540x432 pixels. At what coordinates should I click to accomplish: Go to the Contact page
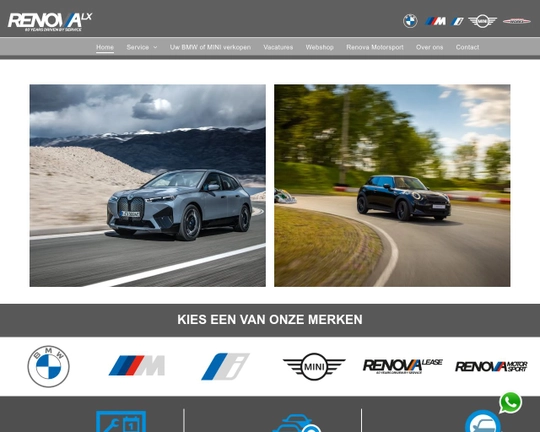point(467,47)
